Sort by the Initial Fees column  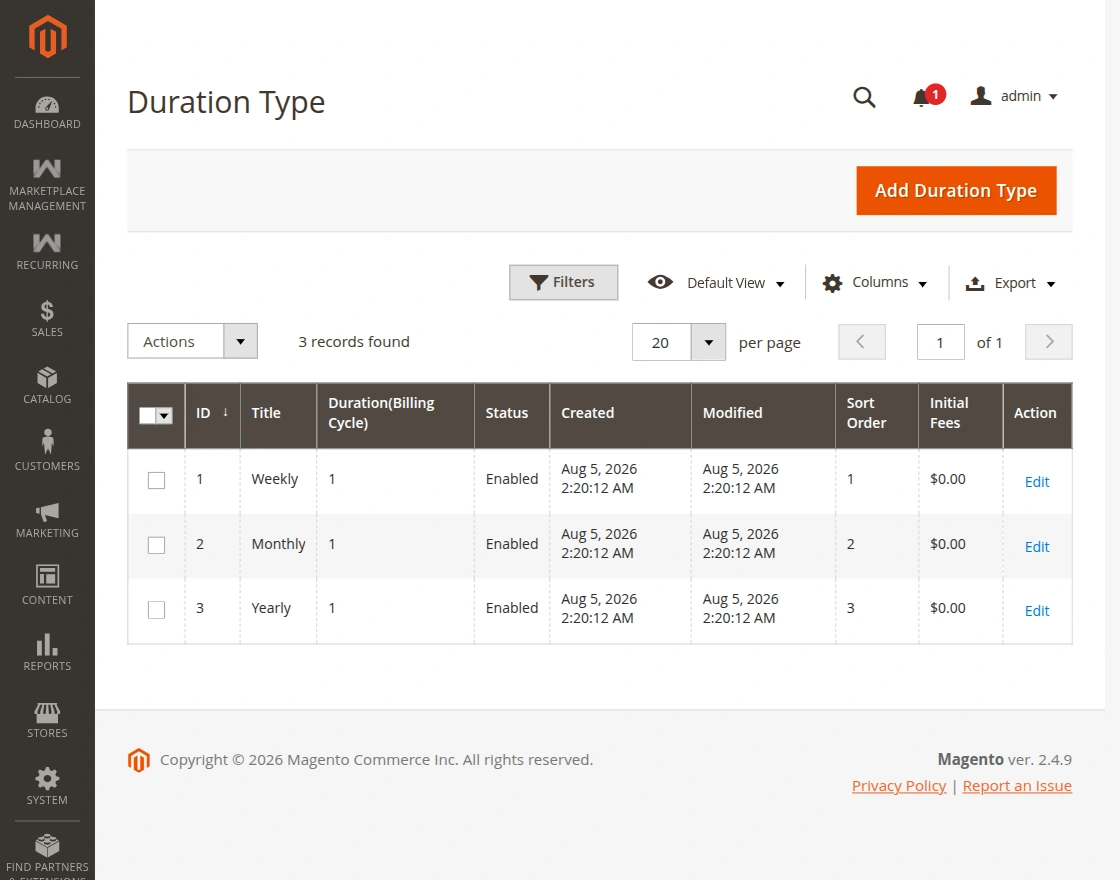pos(961,414)
